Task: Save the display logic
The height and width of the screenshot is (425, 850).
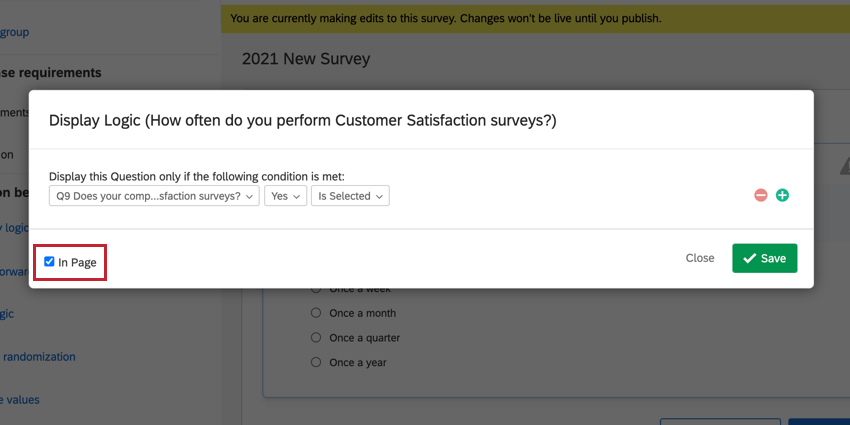Action: click(x=764, y=258)
